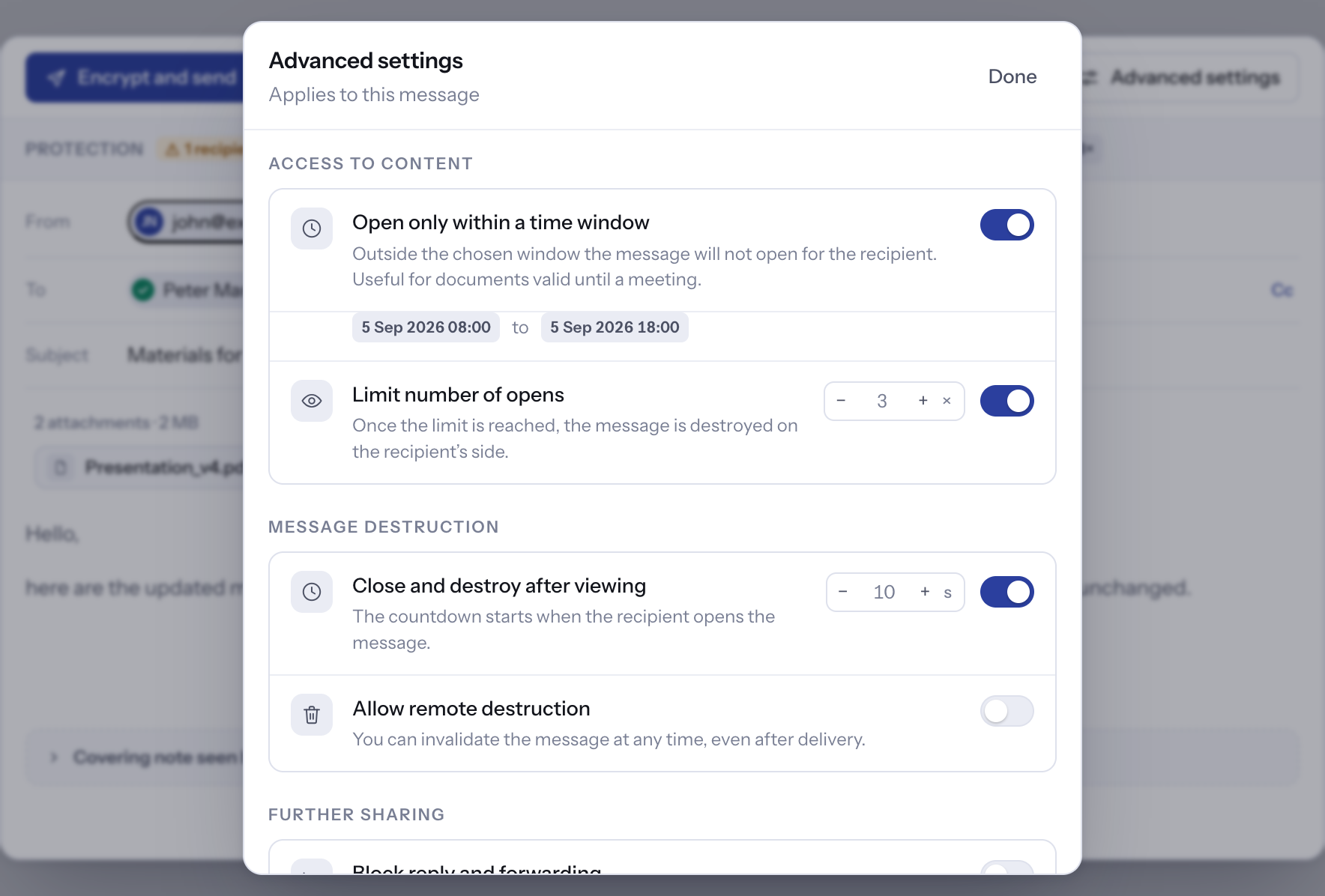
Task: Open the start date picker showing 5 Sep 2026 08:00
Action: 426,327
